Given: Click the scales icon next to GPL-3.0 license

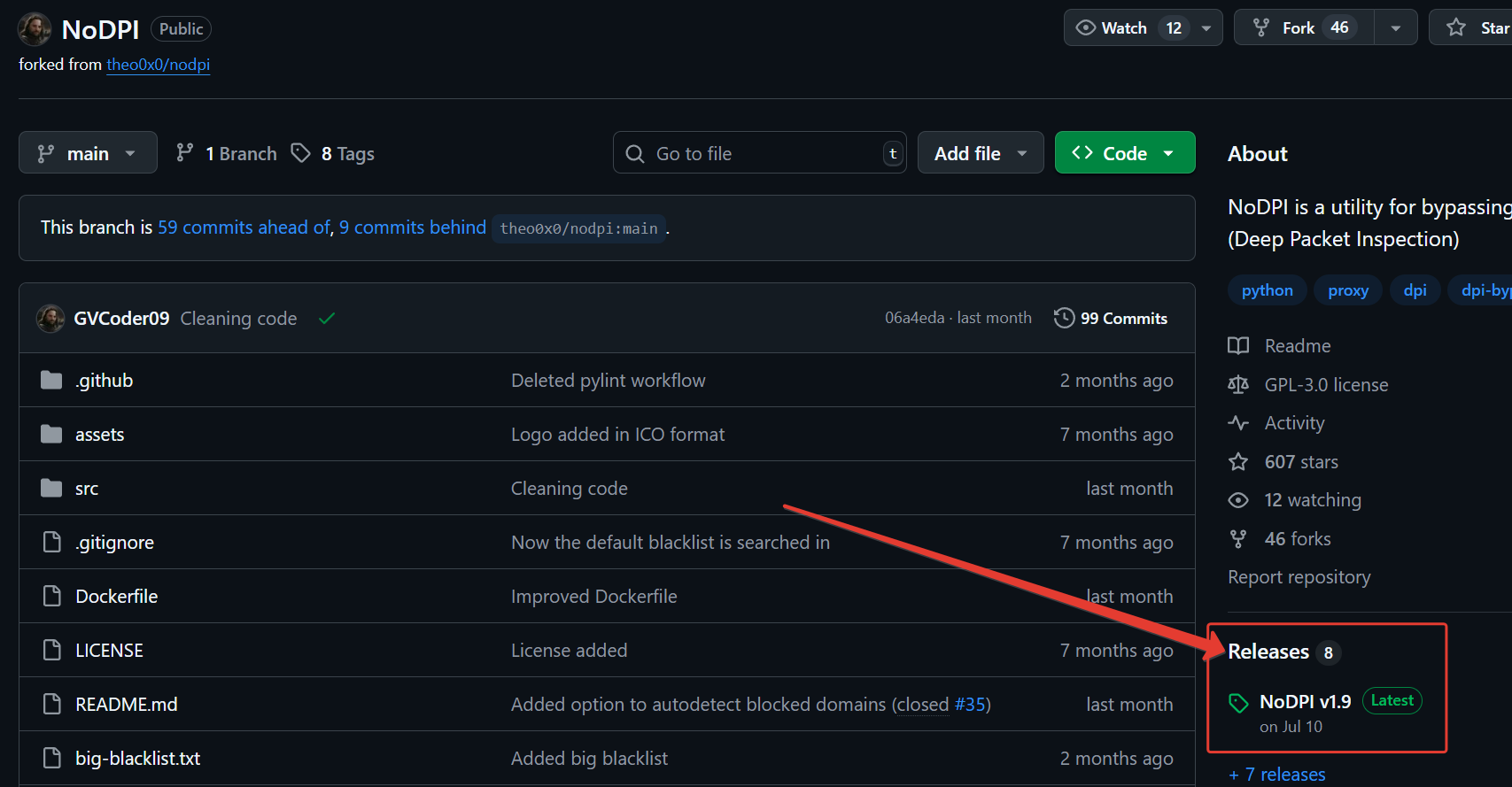Looking at the screenshot, I should 1238,385.
